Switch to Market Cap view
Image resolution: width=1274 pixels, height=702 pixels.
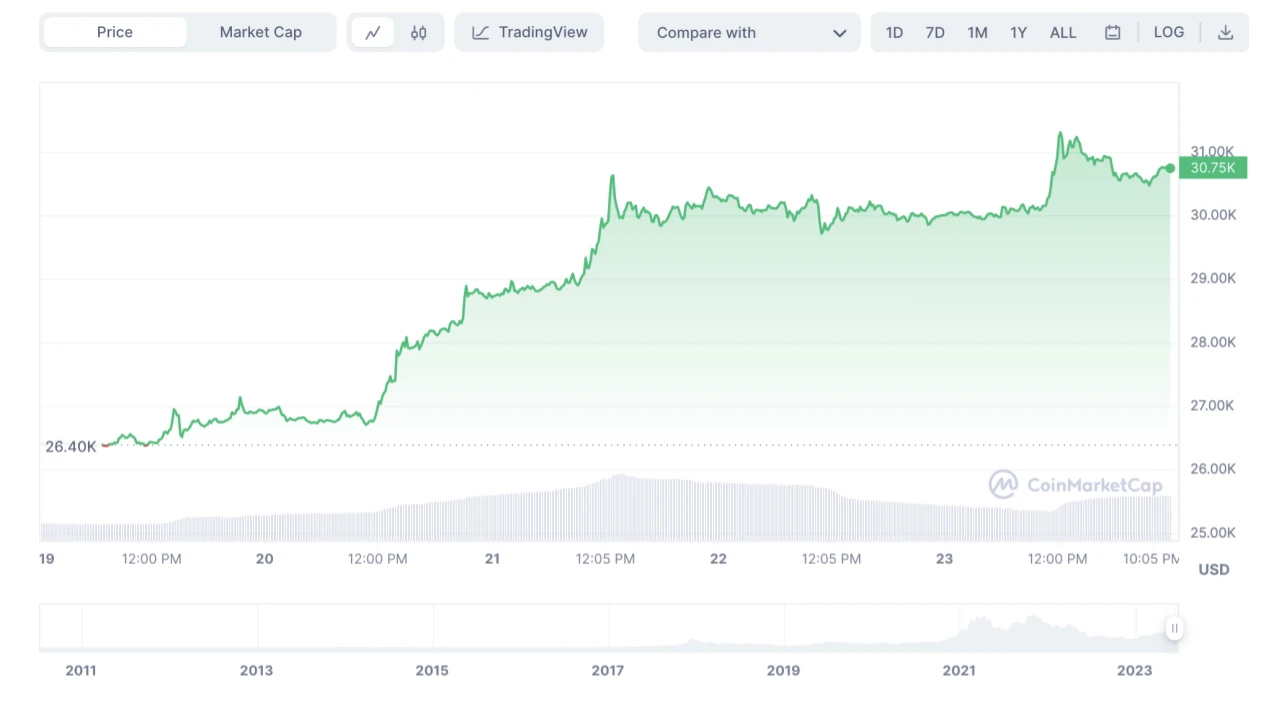pyautogui.click(x=260, y=33)
